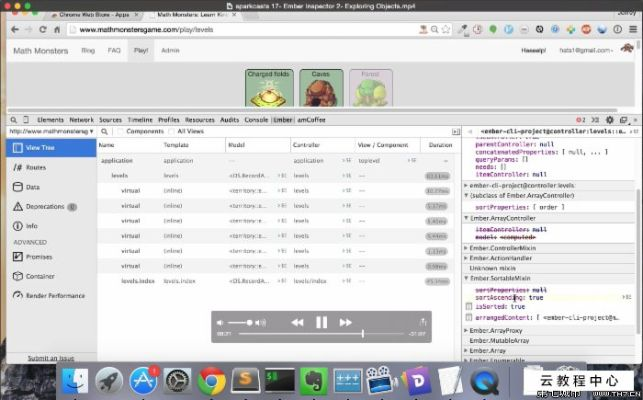Toggle Components checkbox
The width and height of the screenshot is (643, 400).
tap(120, 131)
